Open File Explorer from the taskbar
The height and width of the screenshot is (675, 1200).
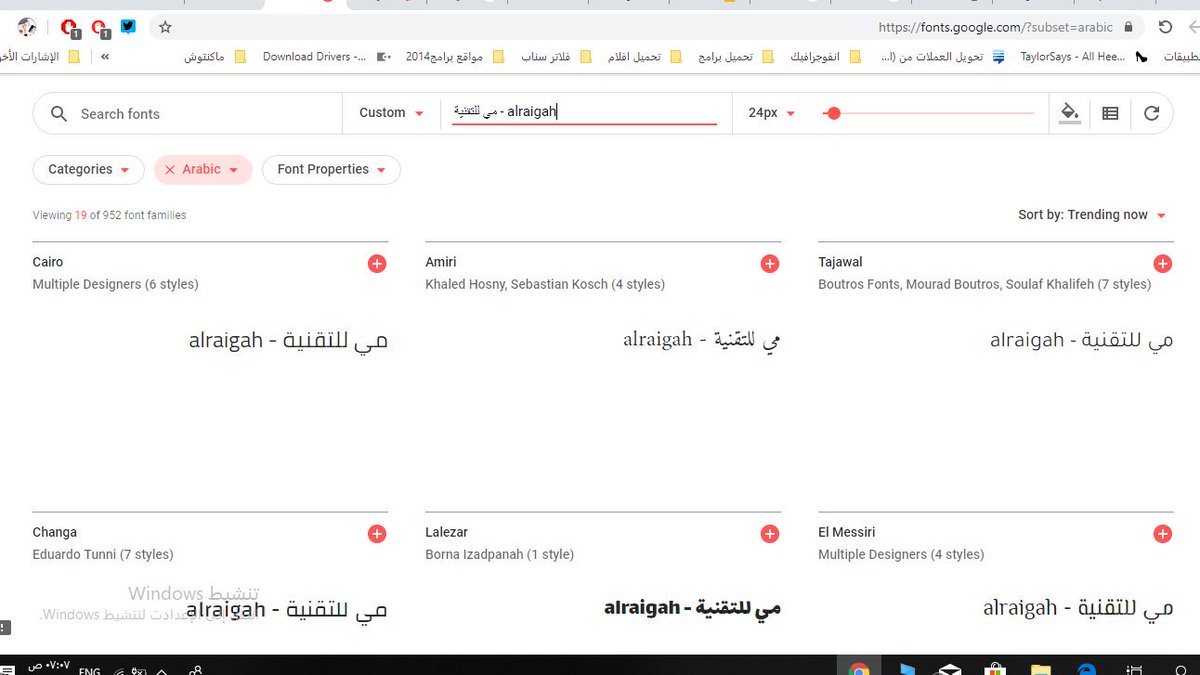(1041, 668)
